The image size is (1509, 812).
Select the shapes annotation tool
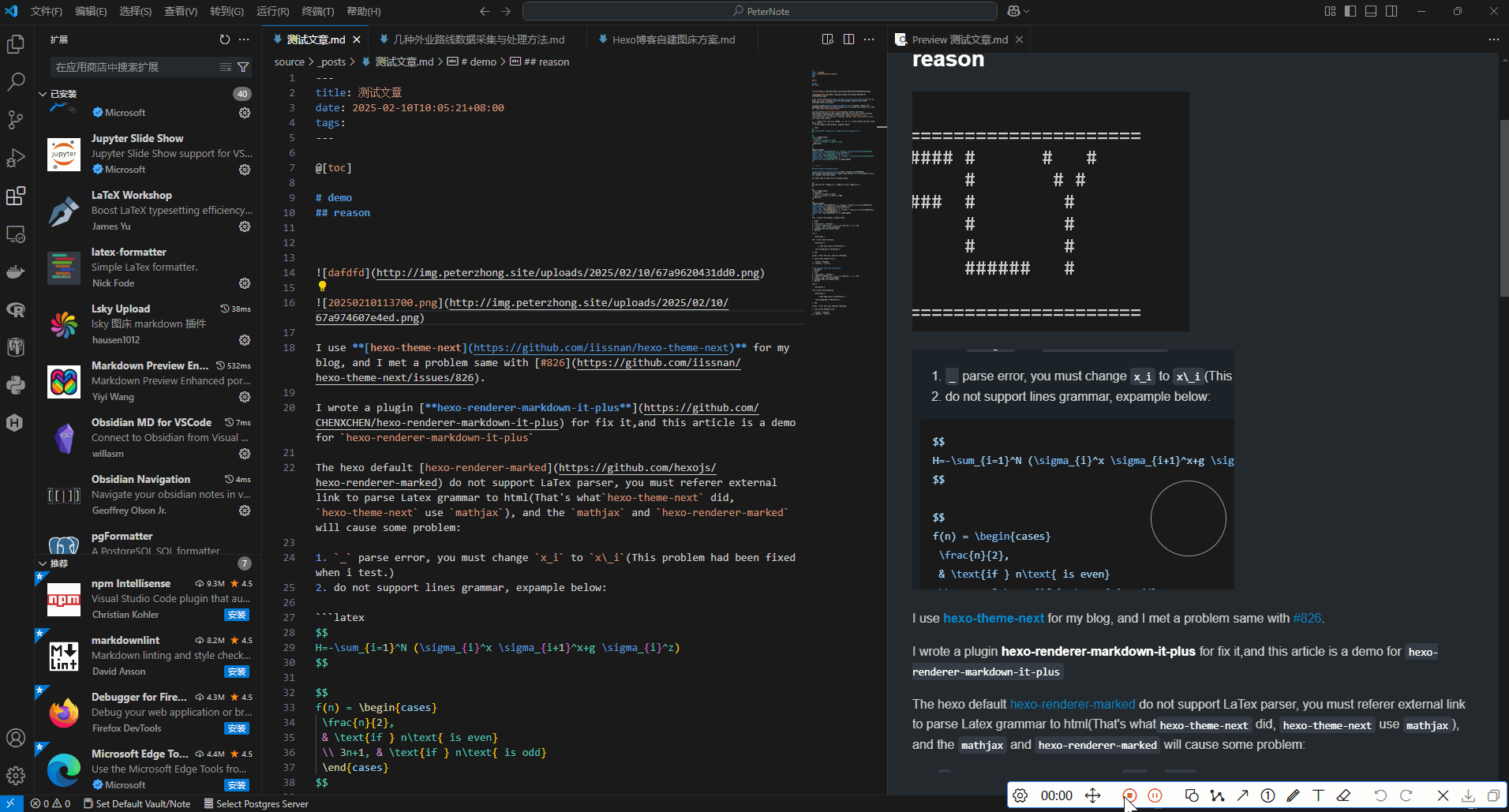(1192, 795)
